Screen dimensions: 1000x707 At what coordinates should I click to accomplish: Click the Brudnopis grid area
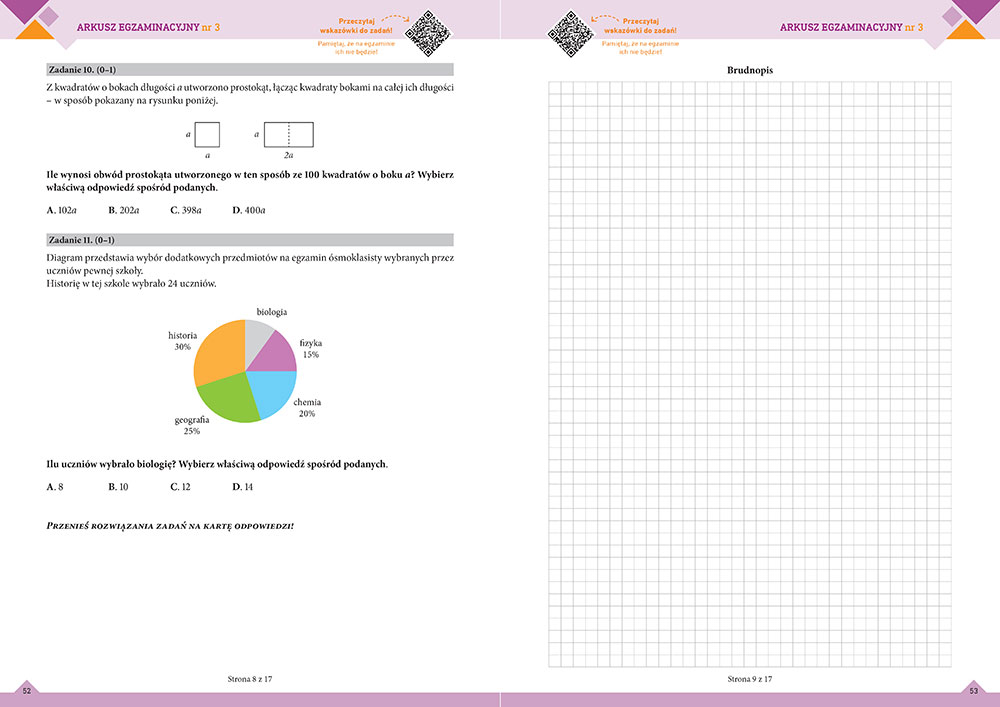pos(750,374)
